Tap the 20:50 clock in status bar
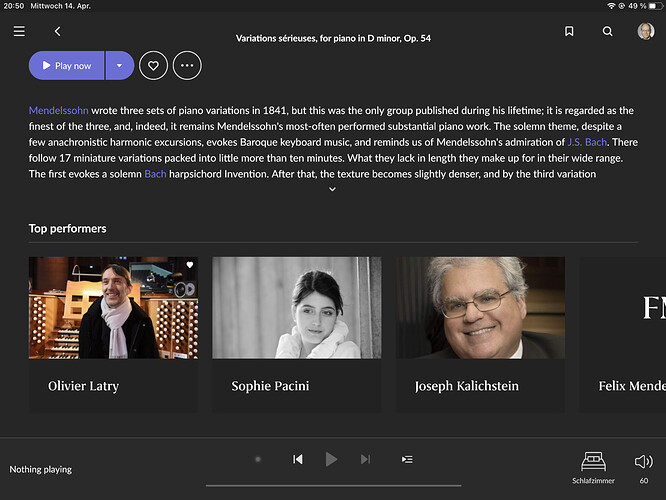666x500 pixels. pyautogui.click(x=14, y=6)
